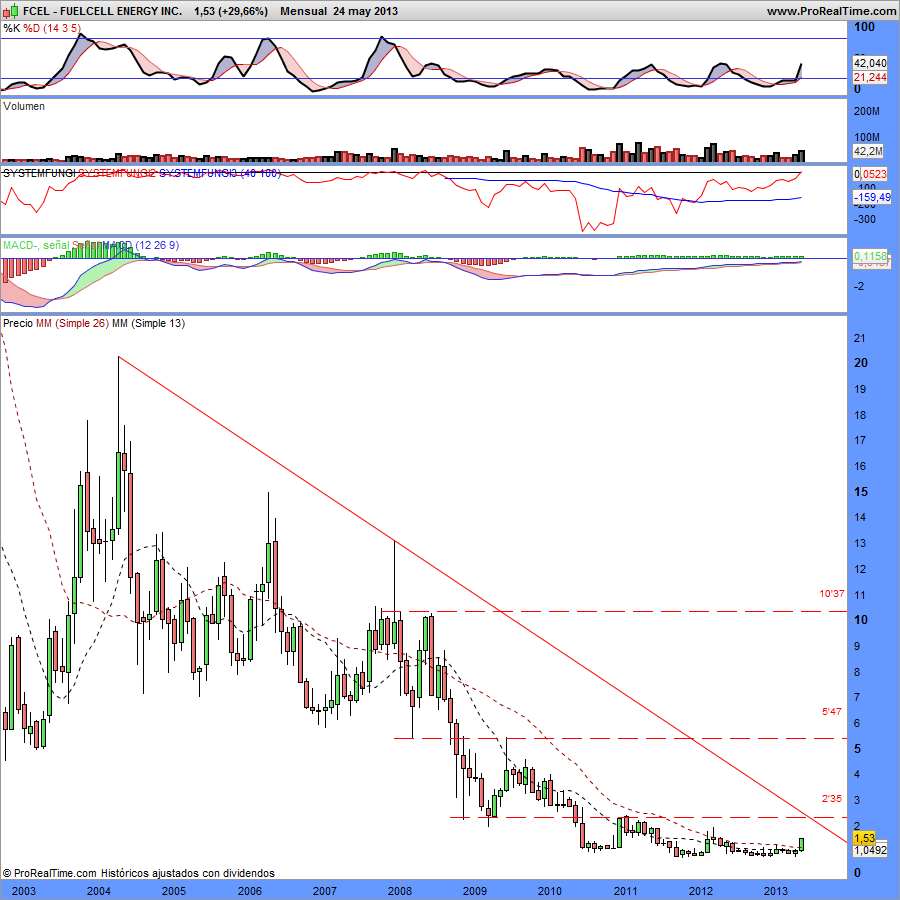Select the 0,1158 MACD value tag

point(870,256)
